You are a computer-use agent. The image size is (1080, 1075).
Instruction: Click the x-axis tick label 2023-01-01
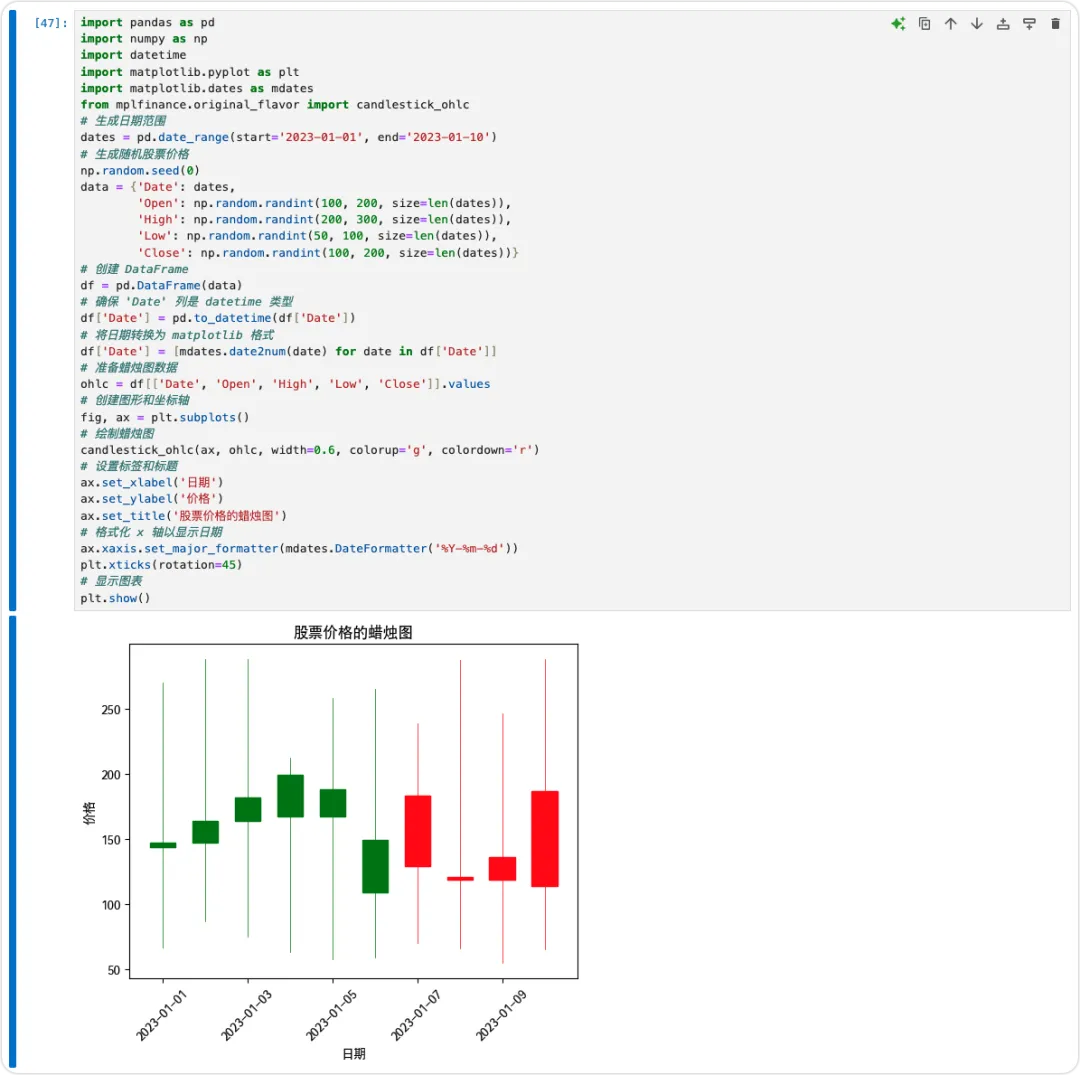pos(161,1016)
